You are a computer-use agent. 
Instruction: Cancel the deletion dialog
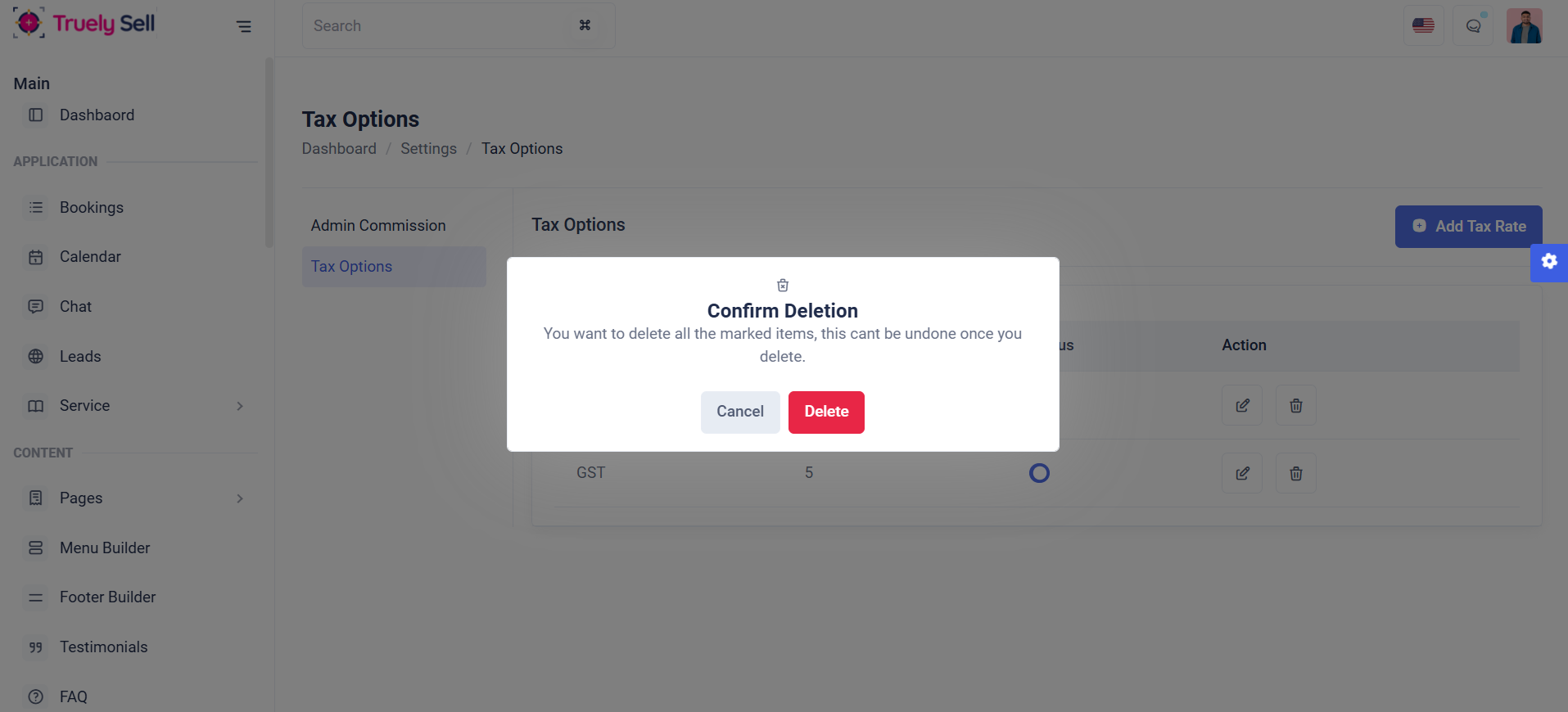click(740, 412)
